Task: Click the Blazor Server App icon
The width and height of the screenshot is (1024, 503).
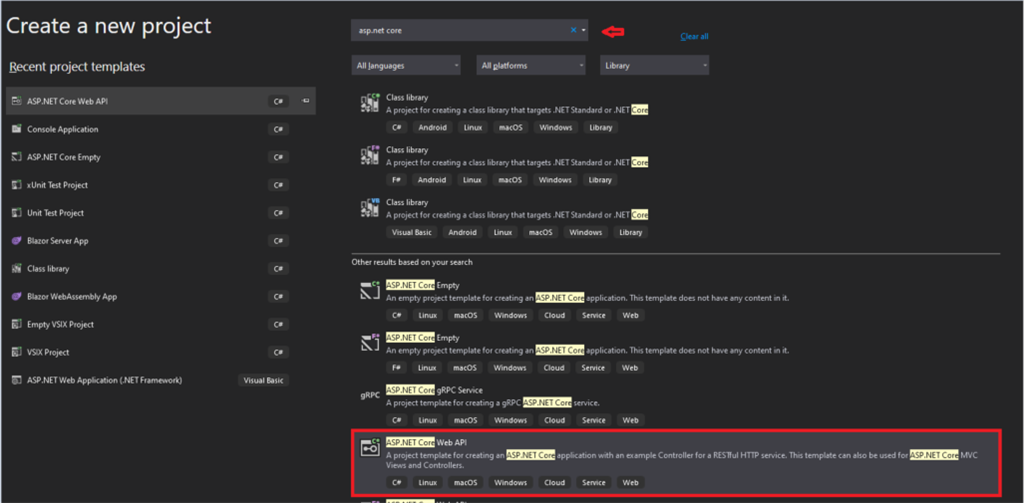Action: [x=17, y=241]
